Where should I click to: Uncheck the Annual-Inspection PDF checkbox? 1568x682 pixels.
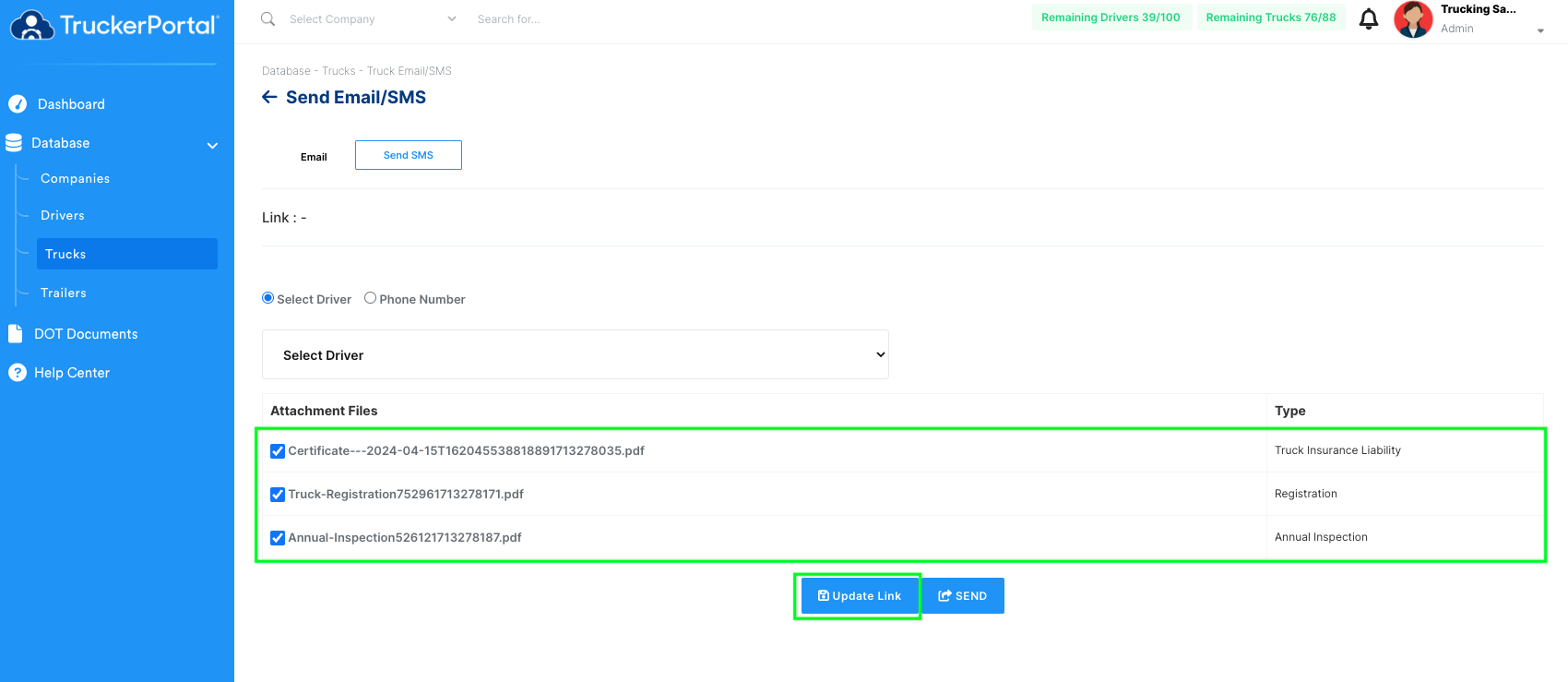pos(278,538)
